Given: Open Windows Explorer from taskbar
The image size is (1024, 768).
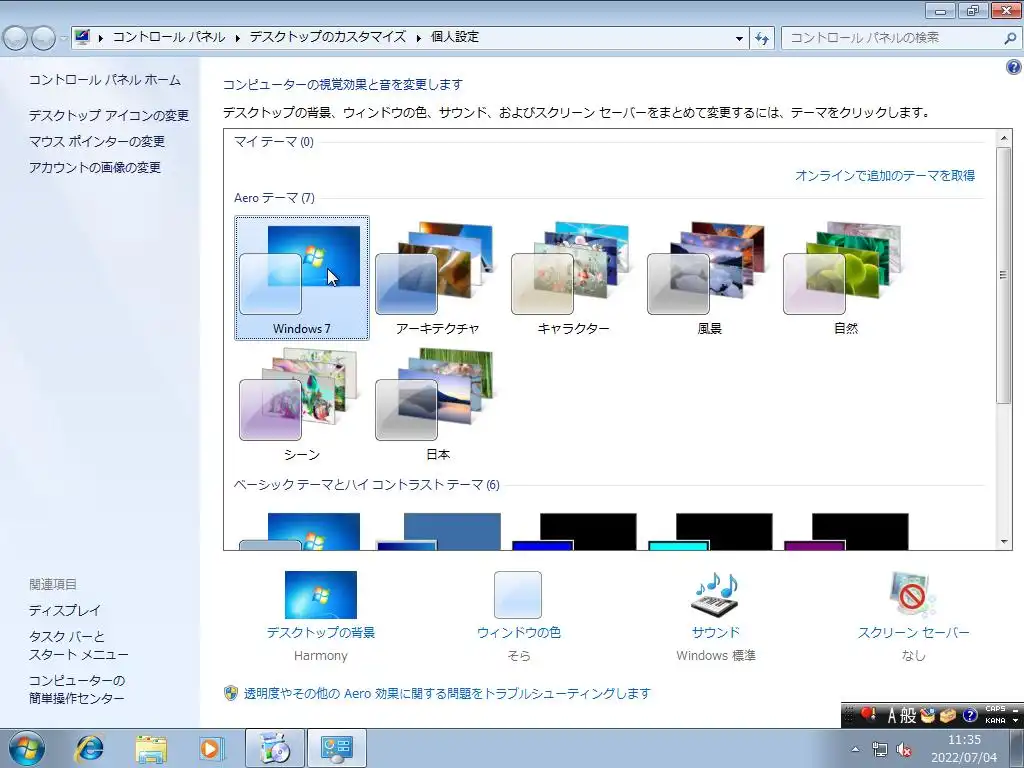Looking at the screenshot, I should [x=152, y=748].
